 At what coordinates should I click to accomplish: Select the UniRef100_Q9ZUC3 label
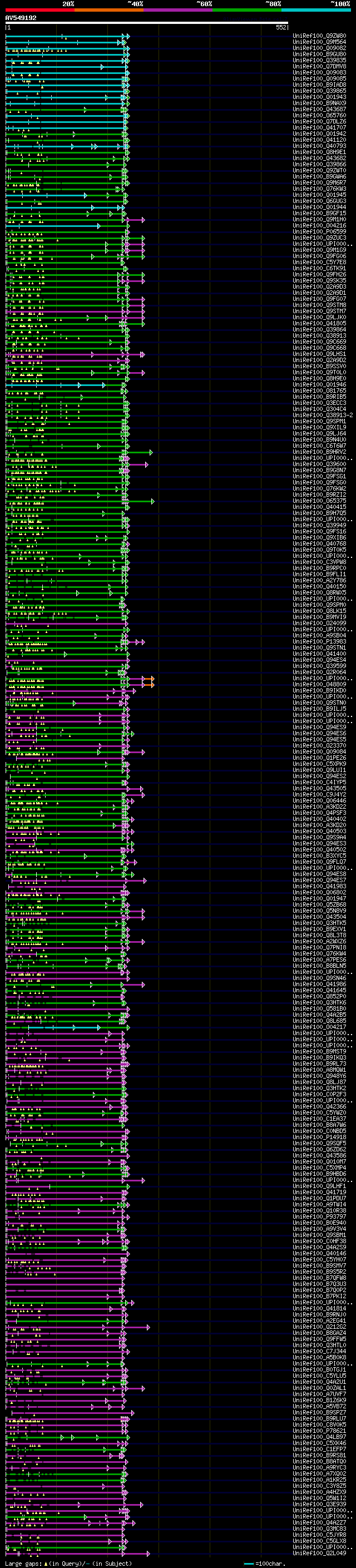[319, 238]
